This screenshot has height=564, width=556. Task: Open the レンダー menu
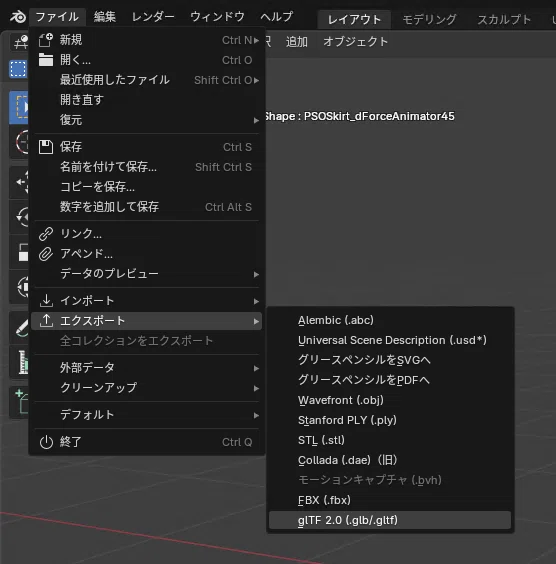(x=153, y=17)
